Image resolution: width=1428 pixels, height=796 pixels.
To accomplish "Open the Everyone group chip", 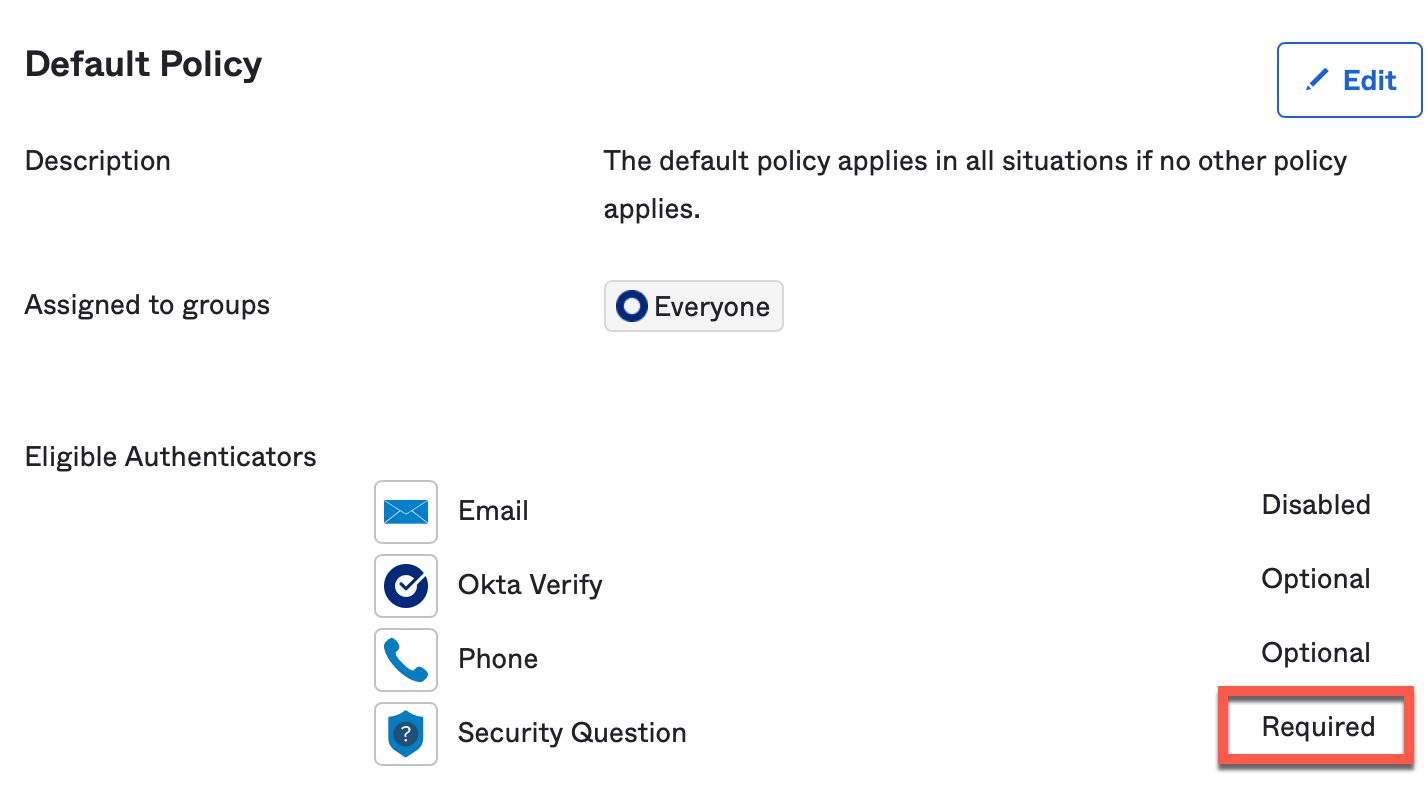I will [694, 306].
